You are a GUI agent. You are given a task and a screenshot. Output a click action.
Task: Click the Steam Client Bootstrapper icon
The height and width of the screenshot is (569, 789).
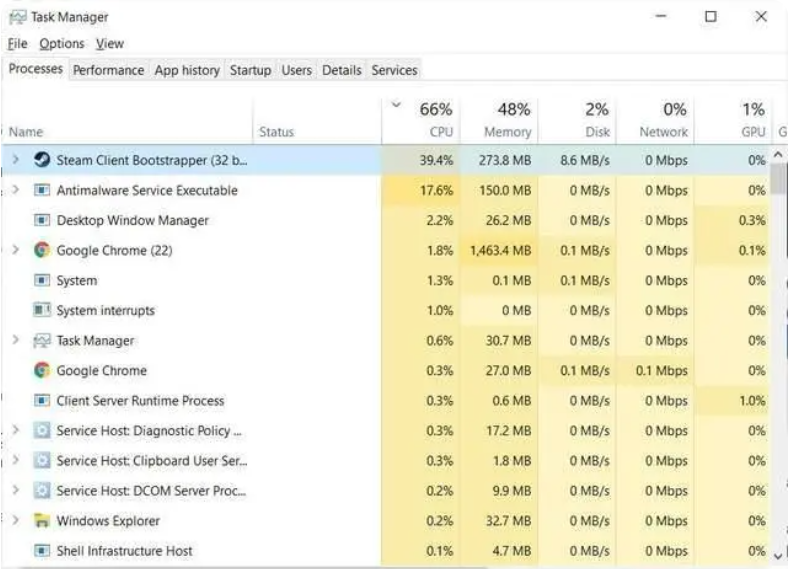42,160
